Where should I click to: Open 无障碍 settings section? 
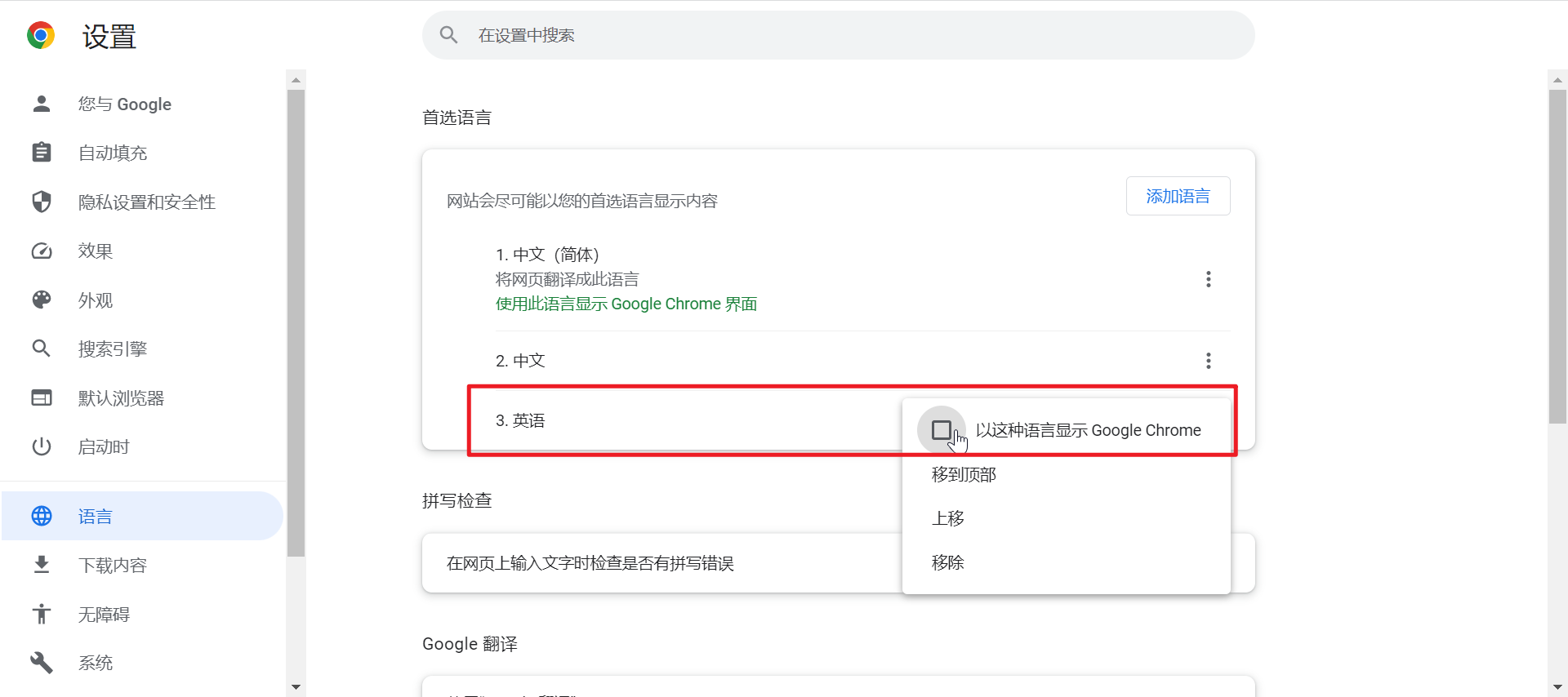(142, 614)
